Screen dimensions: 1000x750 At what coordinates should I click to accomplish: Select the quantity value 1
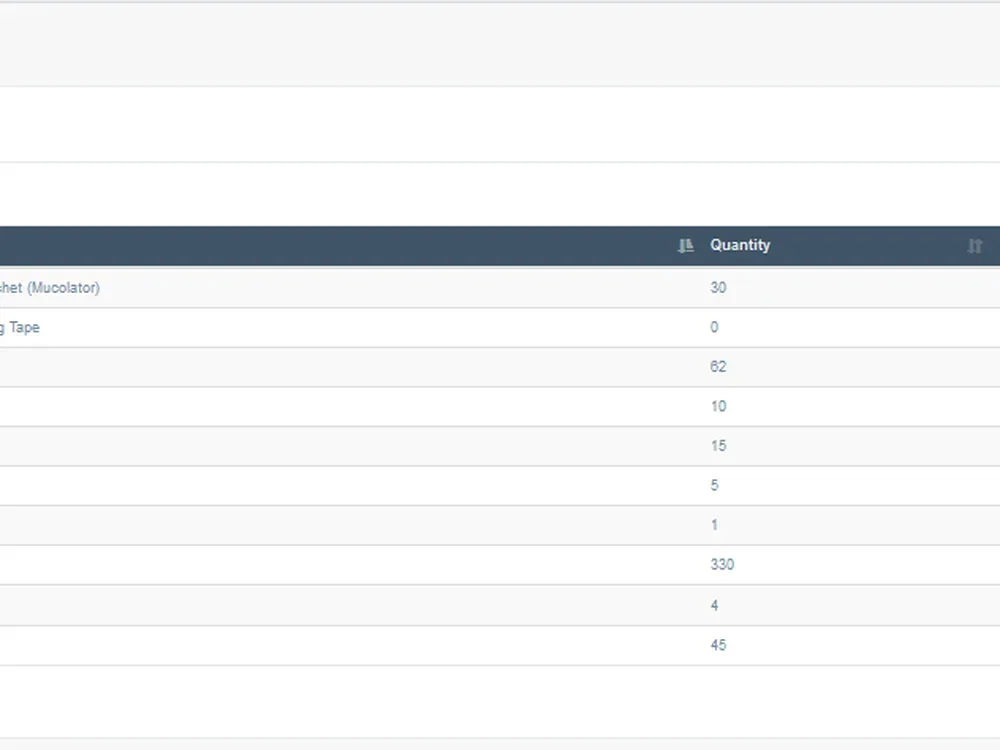pyautogui.click(x=714, y=525)
